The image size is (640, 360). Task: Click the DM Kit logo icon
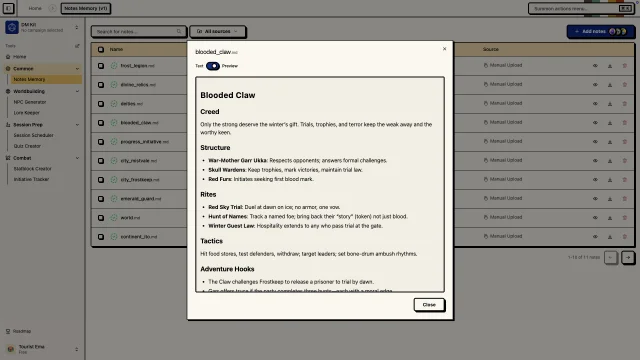[12, 27]
